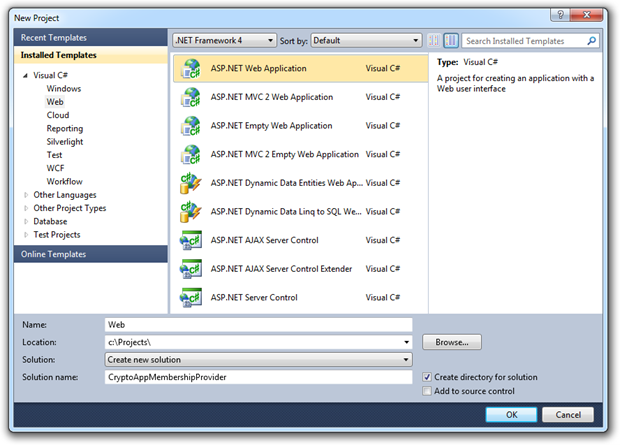Click the 'Other Languages' tree label
Image resolution: width=620 pixels, height=445 pixels.
point(65,195)
